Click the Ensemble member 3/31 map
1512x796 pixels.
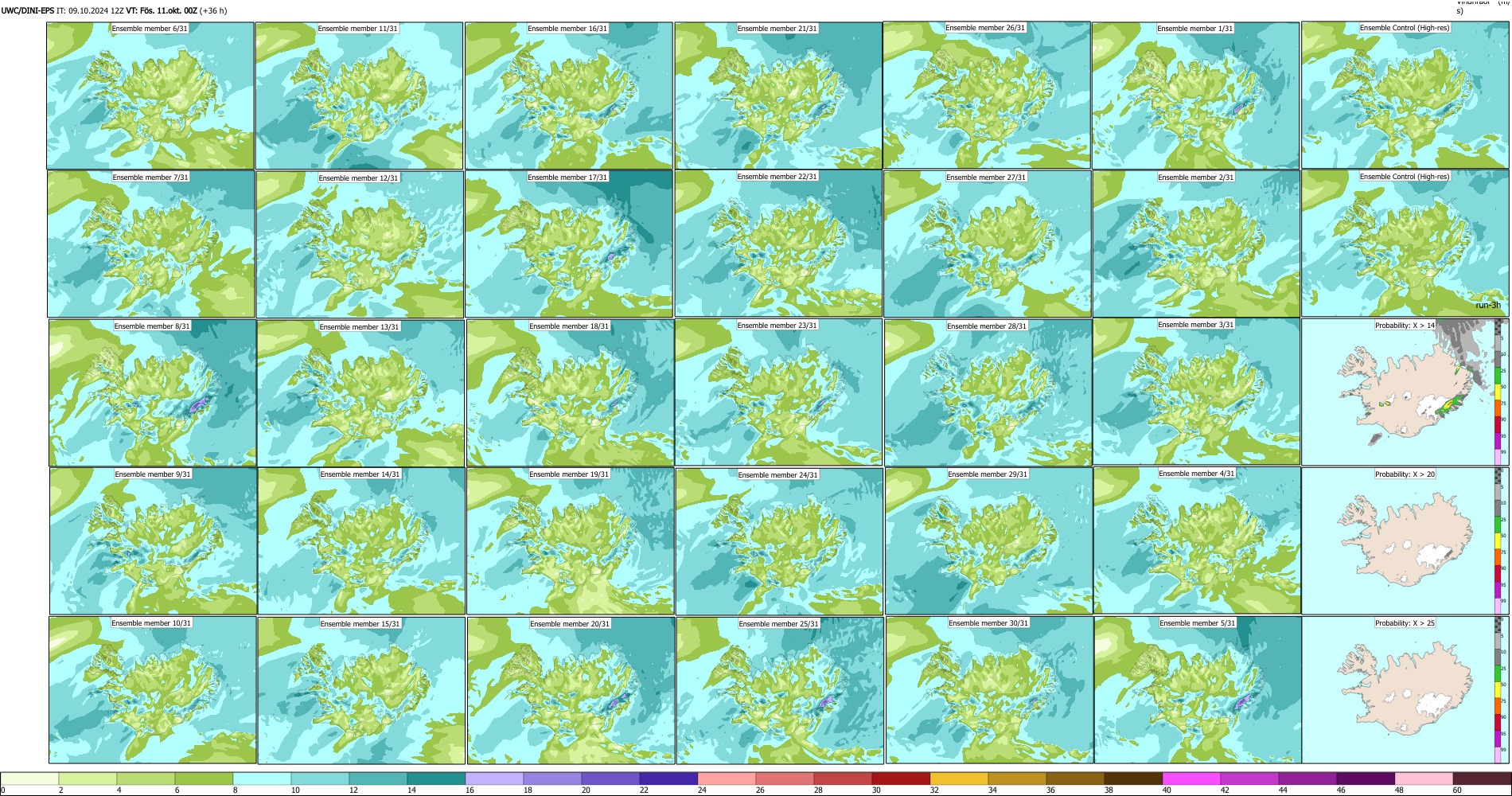pyautogui.click(x=1197, y=392)
